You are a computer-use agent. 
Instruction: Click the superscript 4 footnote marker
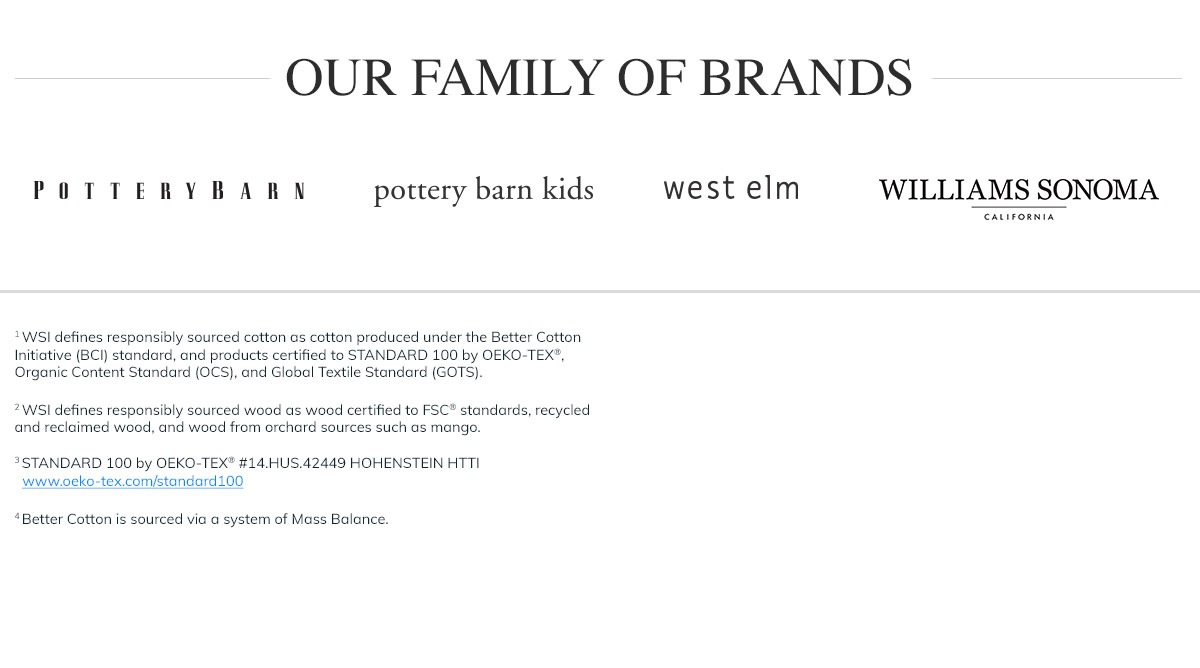click(x=17, y=516)
